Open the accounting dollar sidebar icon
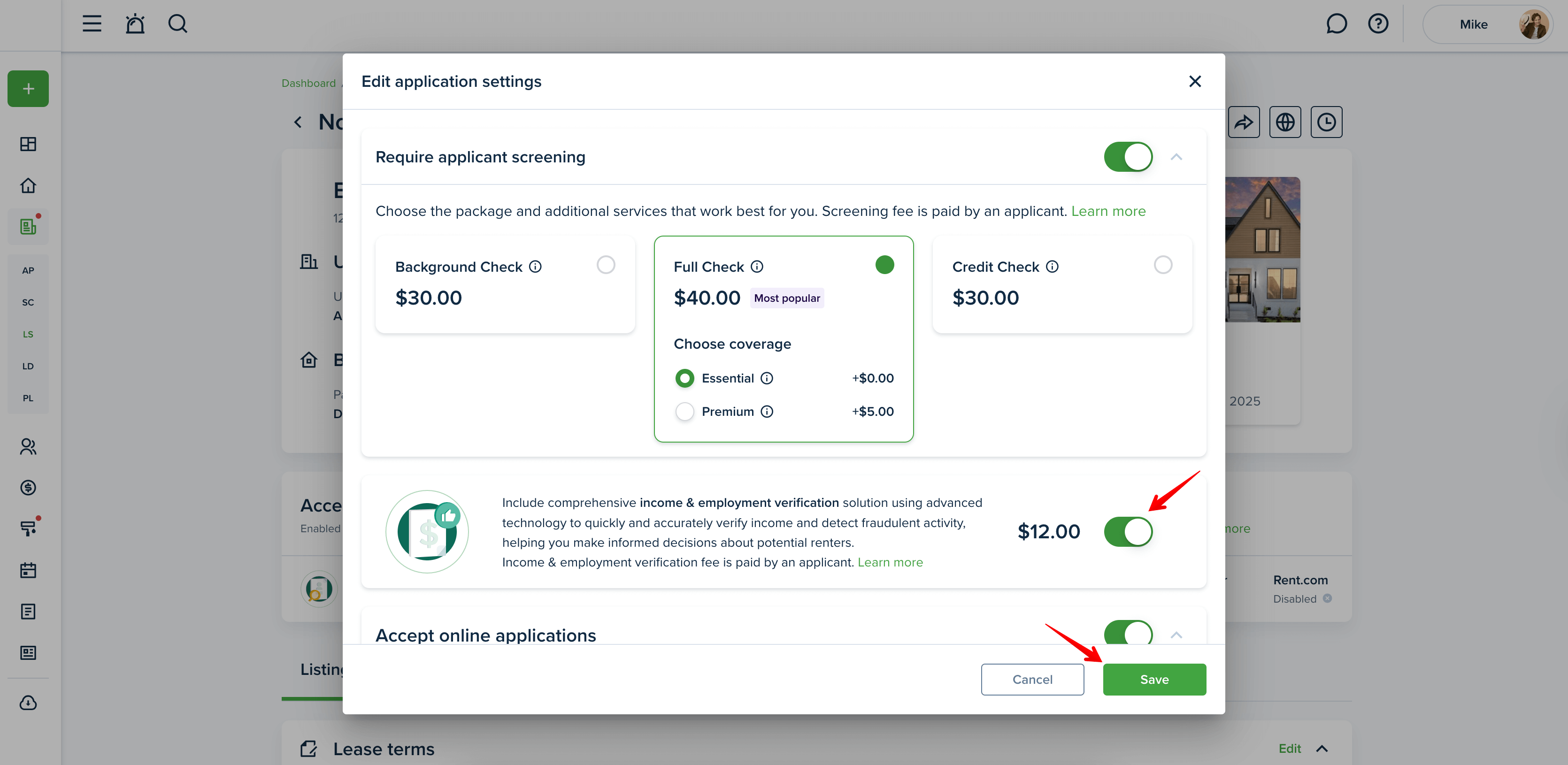Viewport: 1568px width, 765px height. [x=28, y=488]
